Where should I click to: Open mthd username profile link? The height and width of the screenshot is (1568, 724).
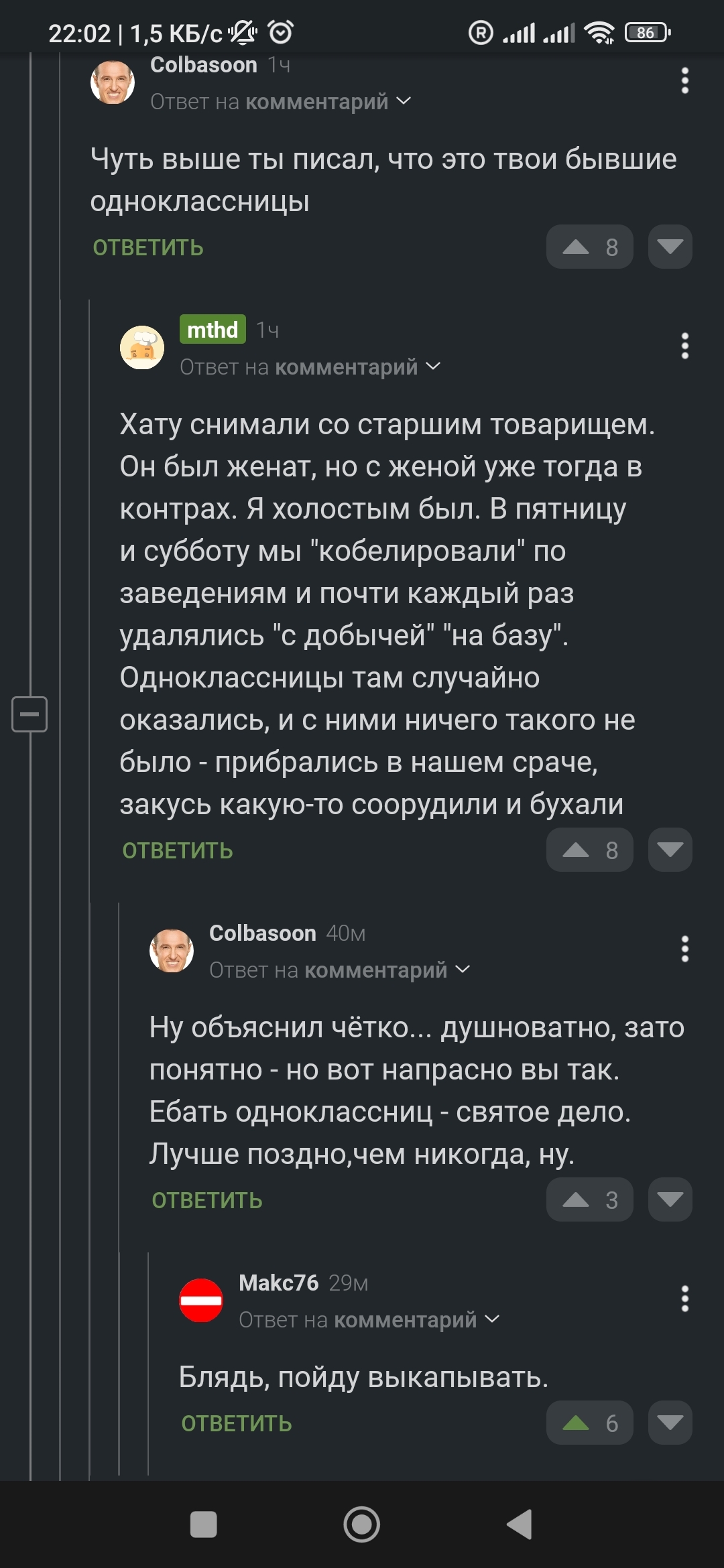point(213,330)
